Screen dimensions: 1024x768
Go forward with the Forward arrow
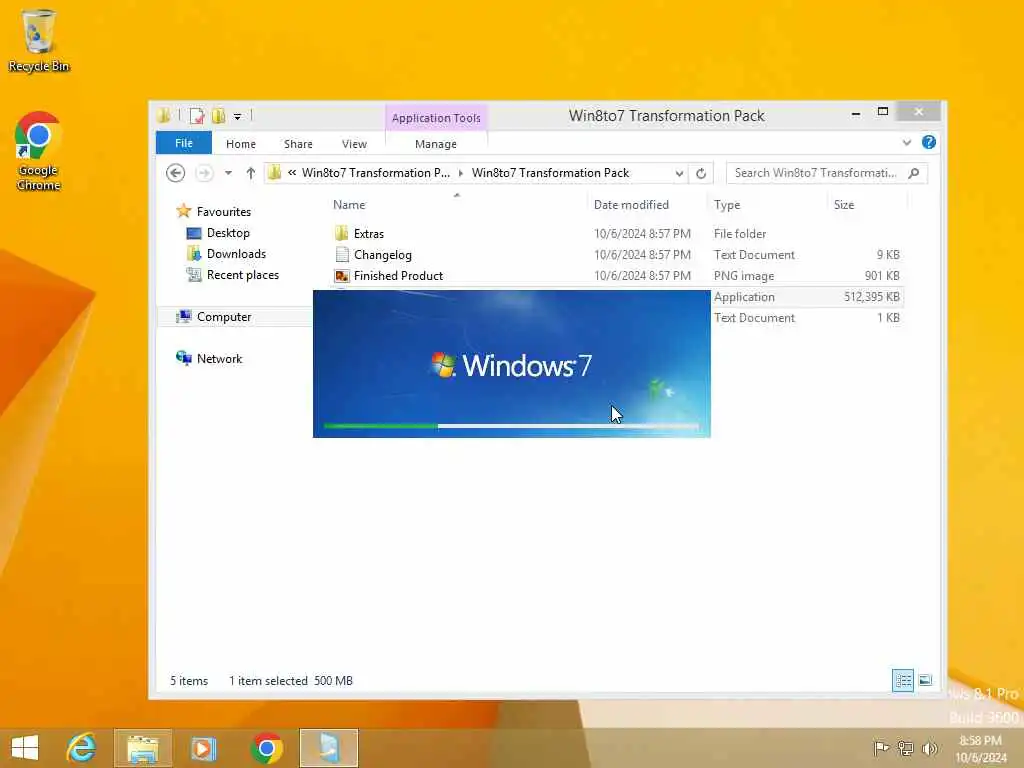pos(204,173)
